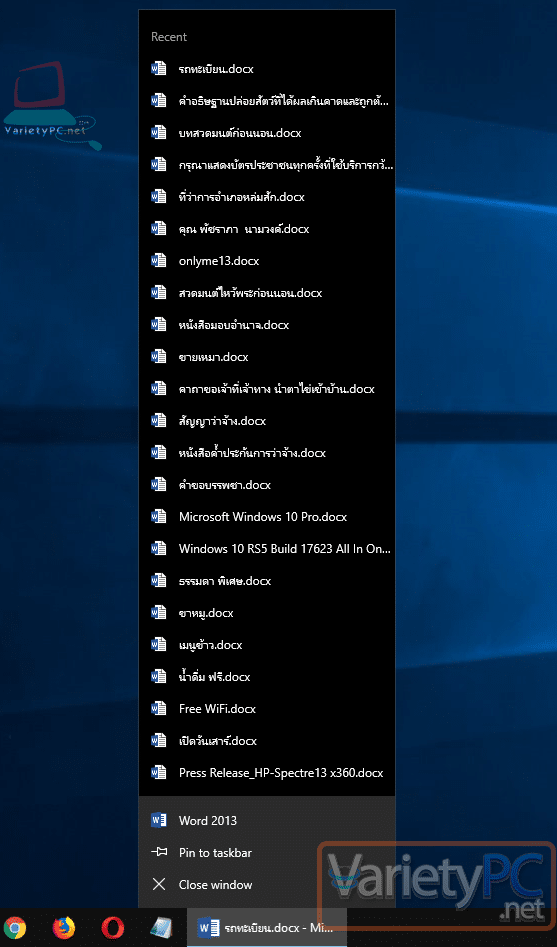Open recent file Free WiFi.docx

click(267, 708)
